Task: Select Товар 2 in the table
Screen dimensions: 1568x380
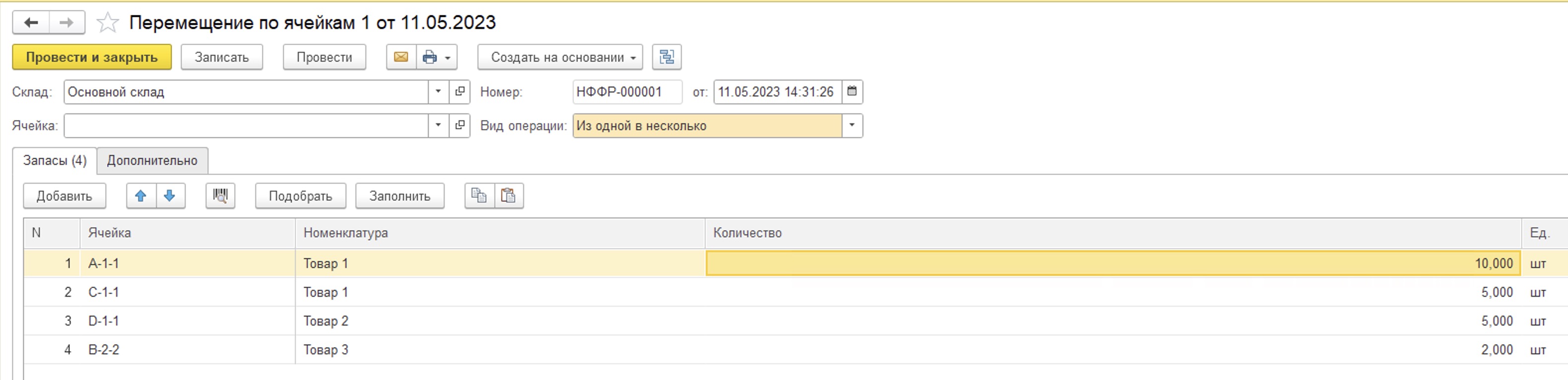Action: [500, 321]
